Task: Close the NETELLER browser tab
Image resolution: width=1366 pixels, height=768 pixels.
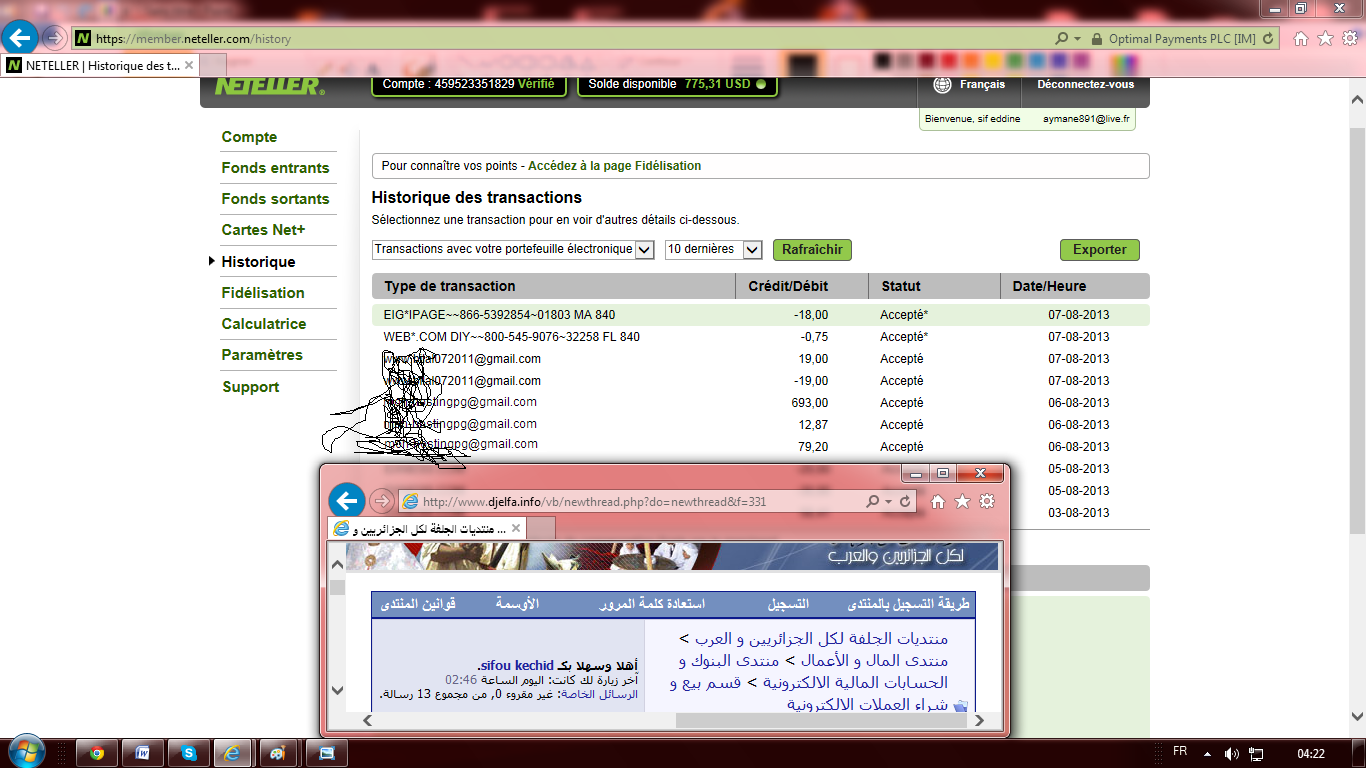Action: 187,65
